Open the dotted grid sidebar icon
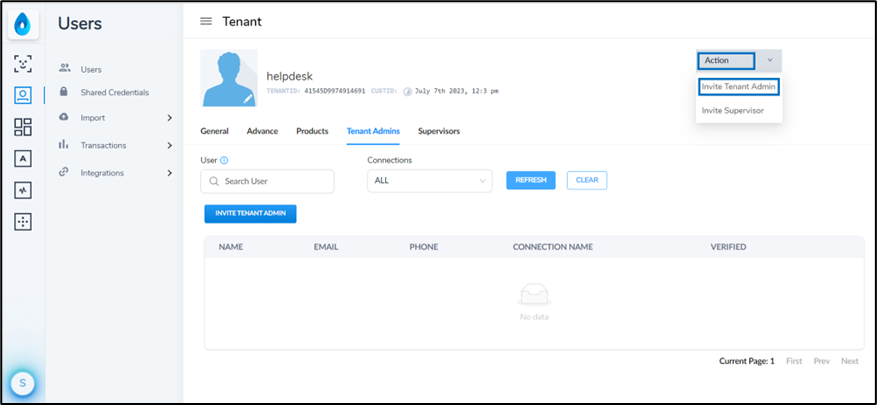877x405 pixels. pos(23,222)
